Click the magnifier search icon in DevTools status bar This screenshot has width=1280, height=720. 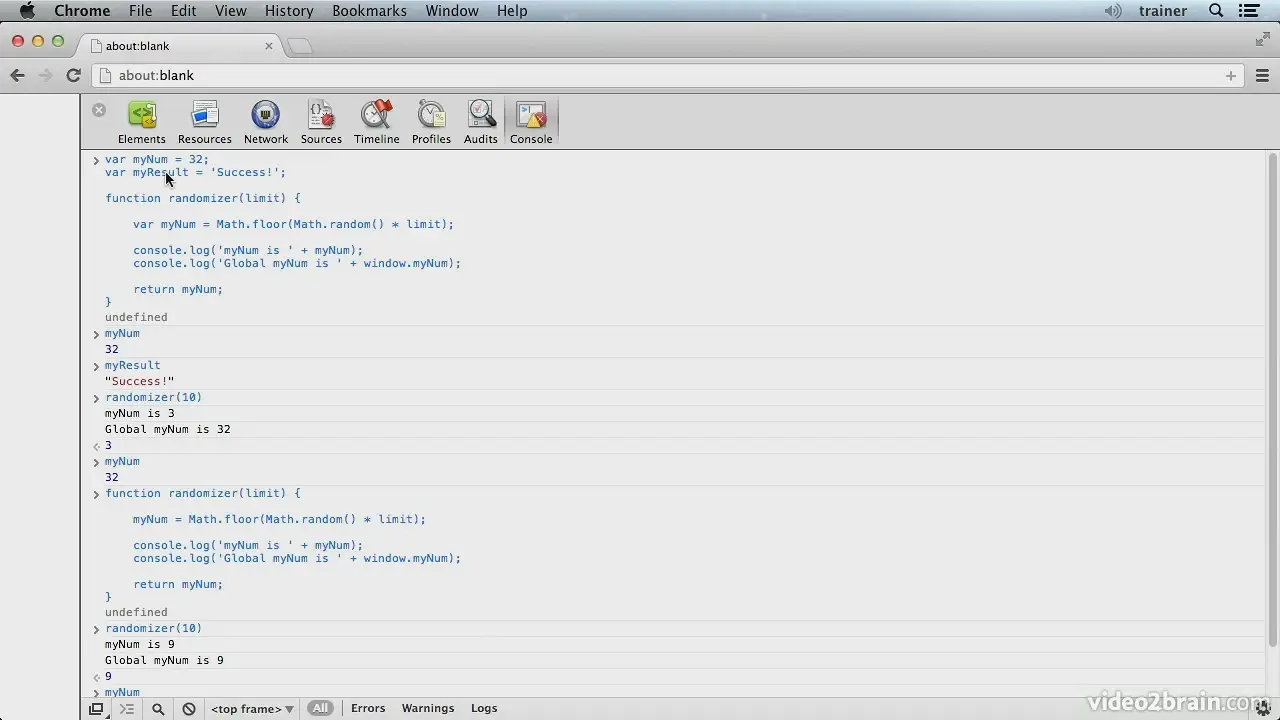[x=158, y=709]
